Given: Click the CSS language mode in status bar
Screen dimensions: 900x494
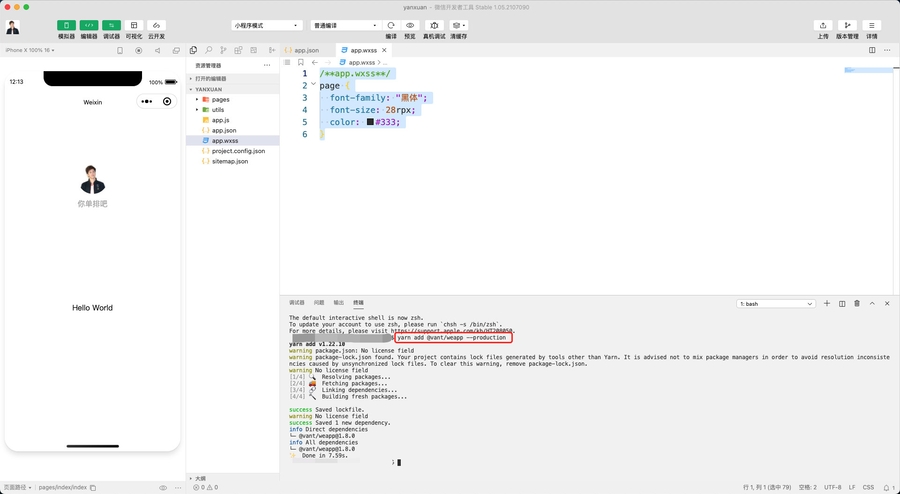Looking at the screenshot, I should tap(868, 487).
